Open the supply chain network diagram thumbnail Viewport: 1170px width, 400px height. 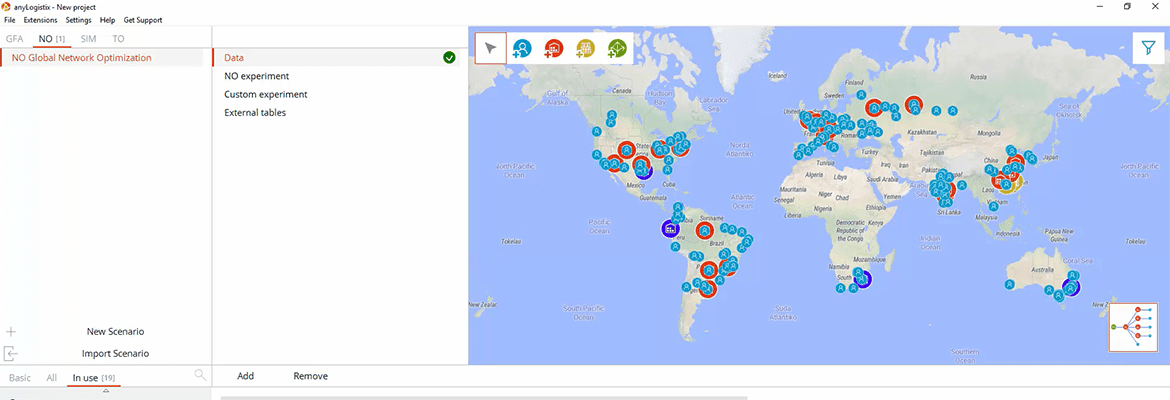[1132, 326]
